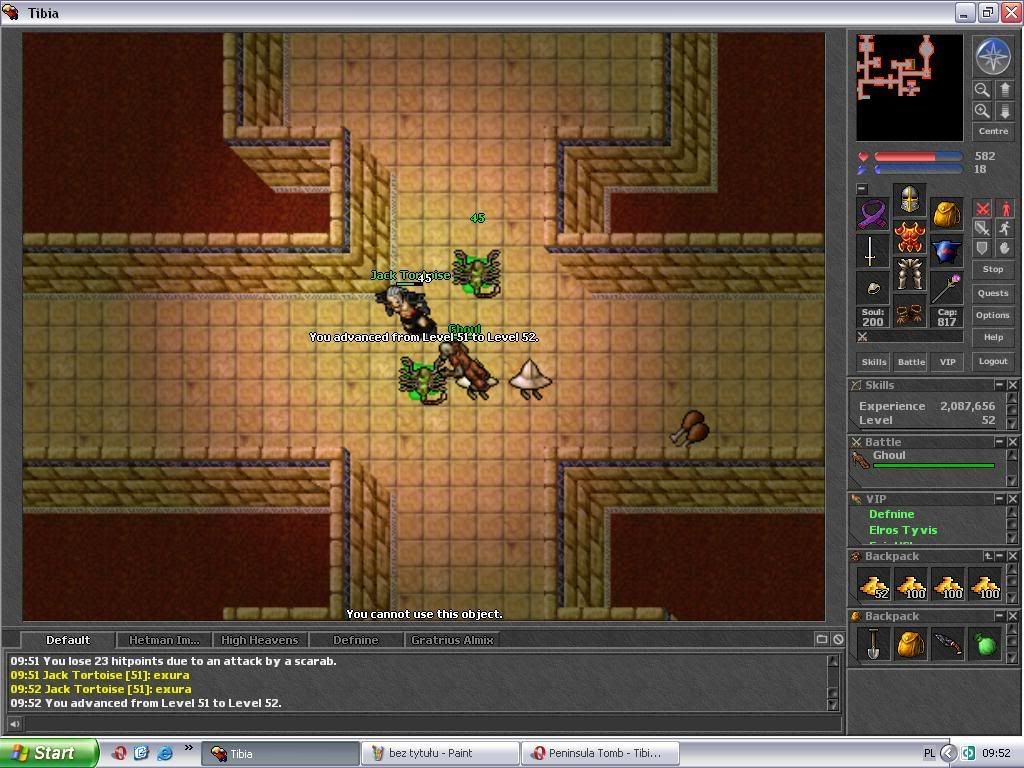Move minimap down one floor
This screenshot has height=768, width=1024.
tap(1004, 111)
